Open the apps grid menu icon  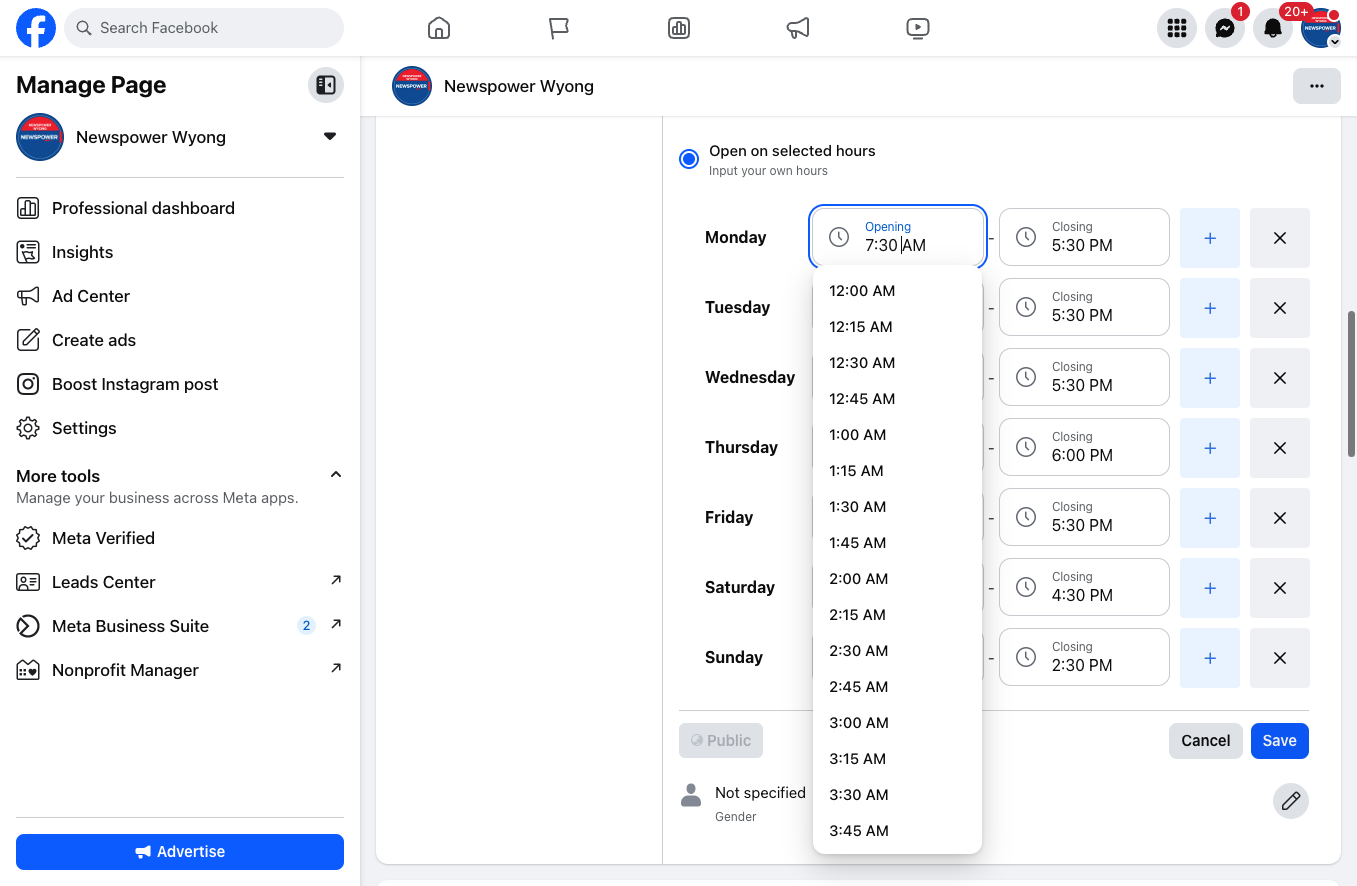coord(1177,28)
